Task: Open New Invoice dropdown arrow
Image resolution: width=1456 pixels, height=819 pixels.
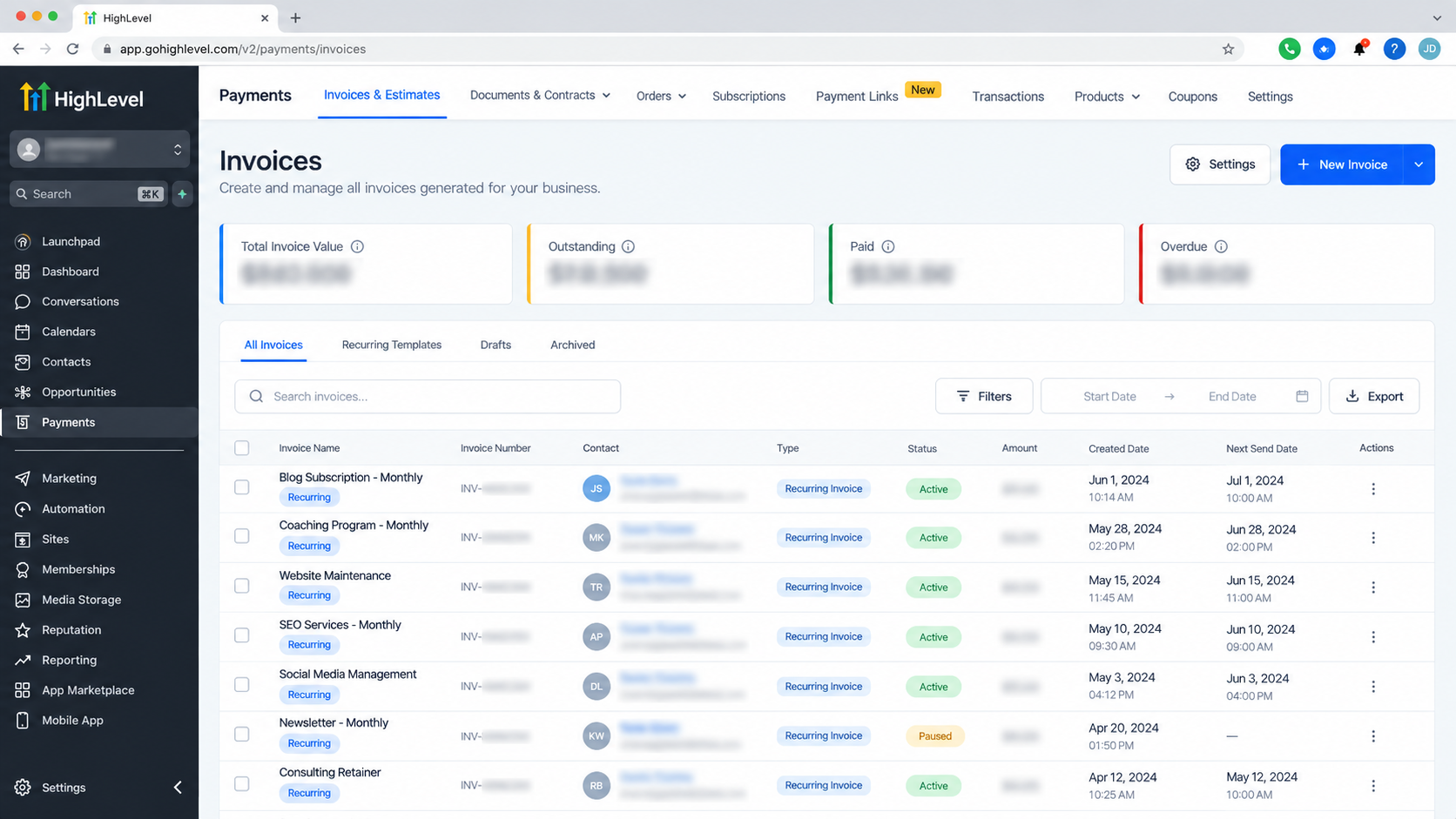Action: pyautogui.click(x=1419, y=164)
